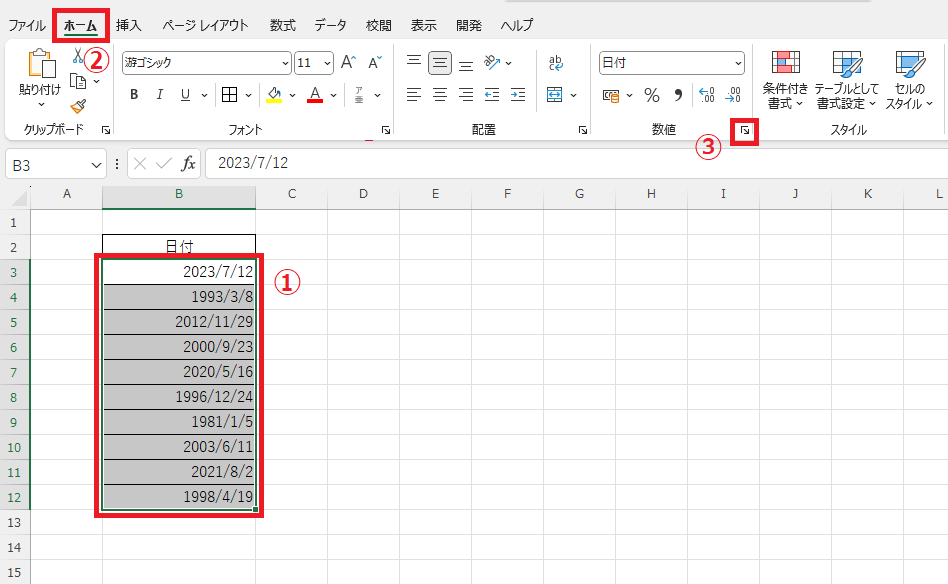
Task: Toggle Underline formatting
Action: click(185, 95)
